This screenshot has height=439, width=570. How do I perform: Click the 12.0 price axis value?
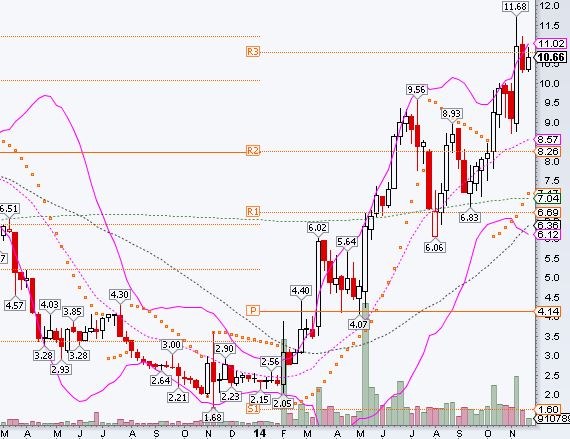point(549,6)
